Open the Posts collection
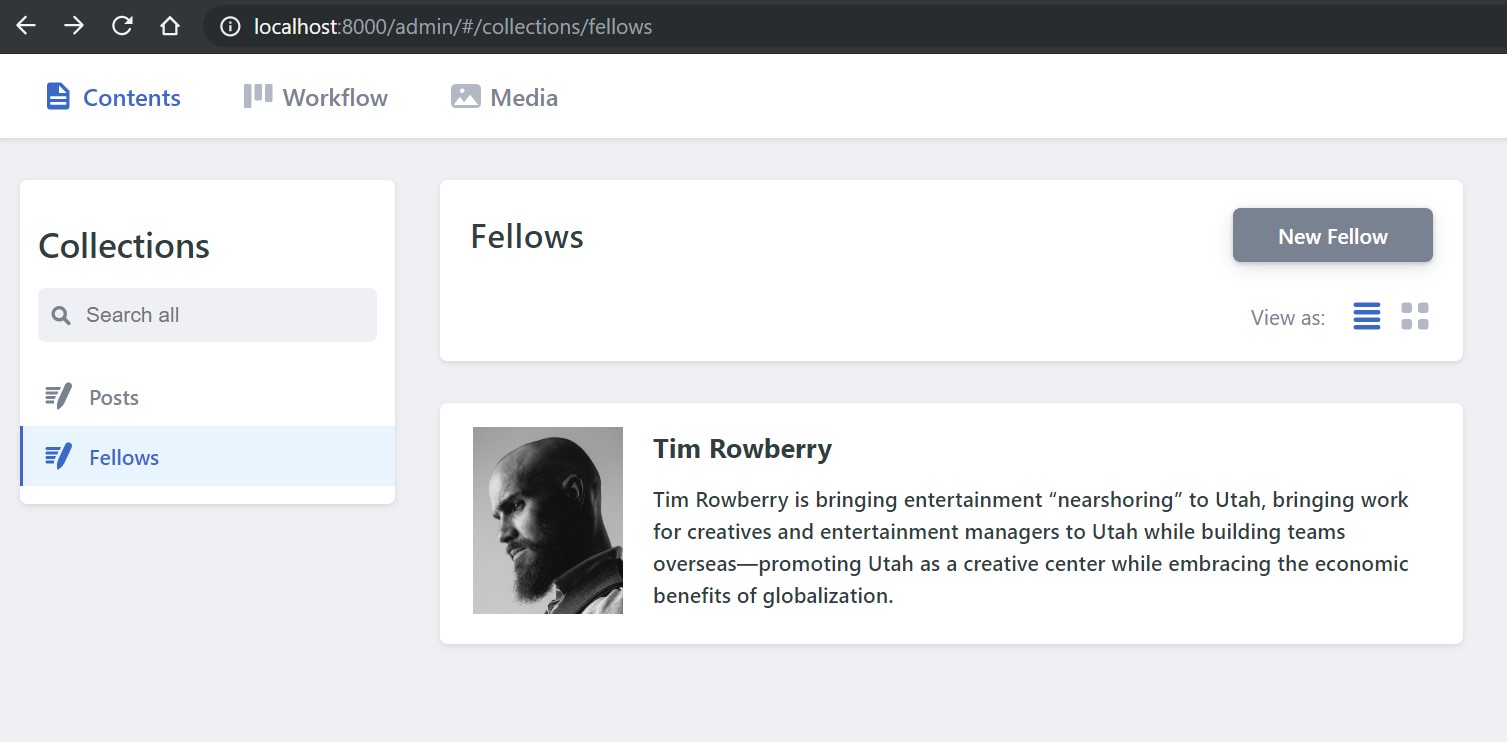The width and height of the screenshot is (1507, 742). 207,397
